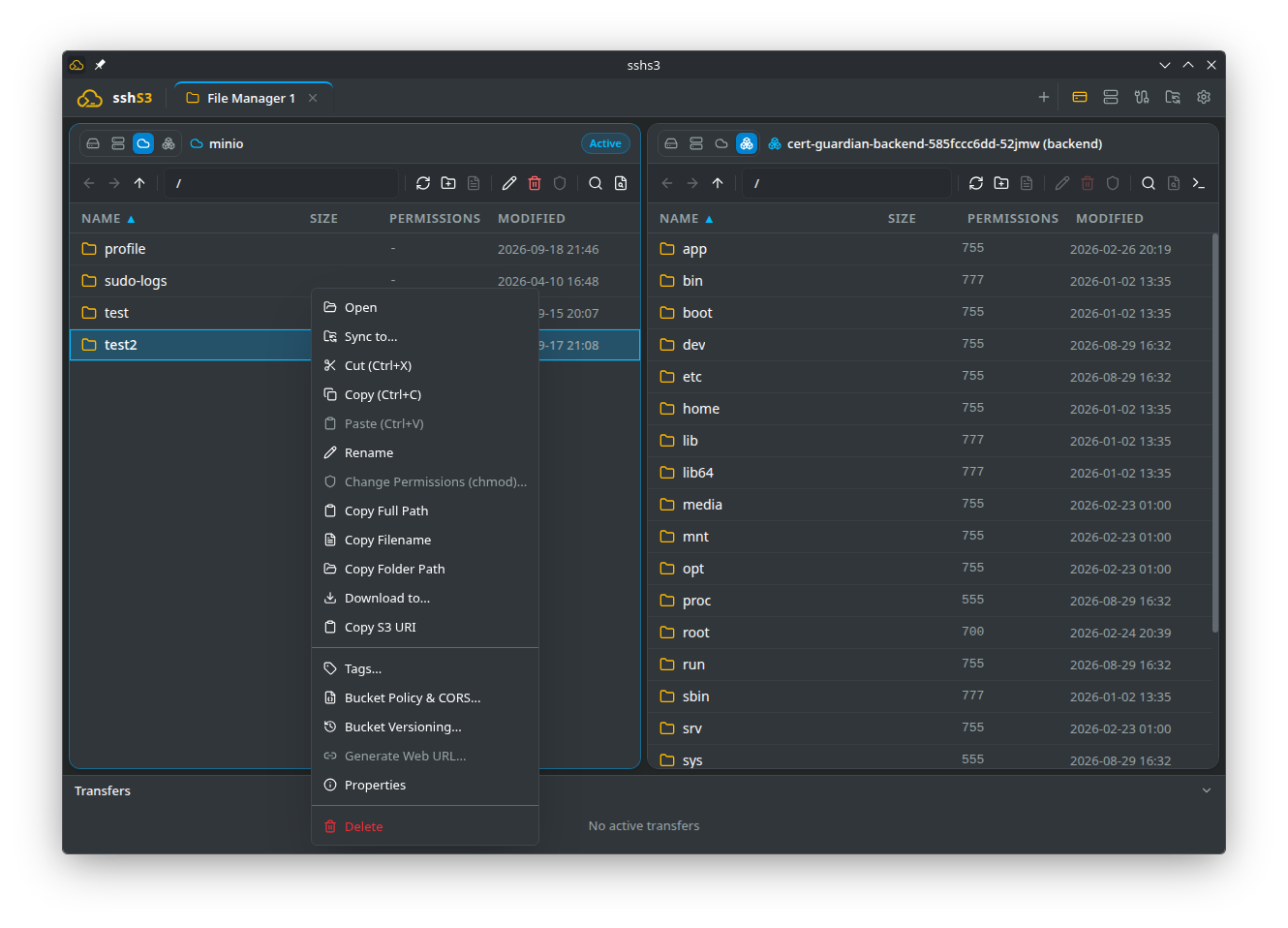The height and width of the screenshot is (928, 1288).
Task: Click the Active badge in minio pane
Action: coord(605,143)
